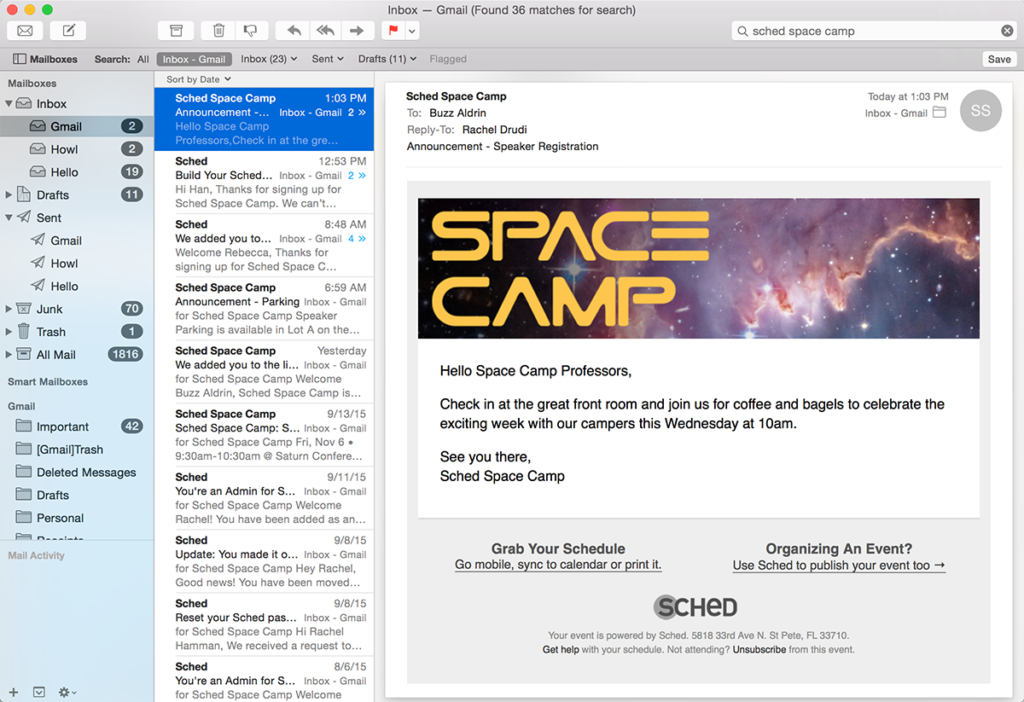The height and width of the screenshot is (702, 1024).
Task: Open the 'Reset your Sched pas...' email
Action: [x=264, y=624]
